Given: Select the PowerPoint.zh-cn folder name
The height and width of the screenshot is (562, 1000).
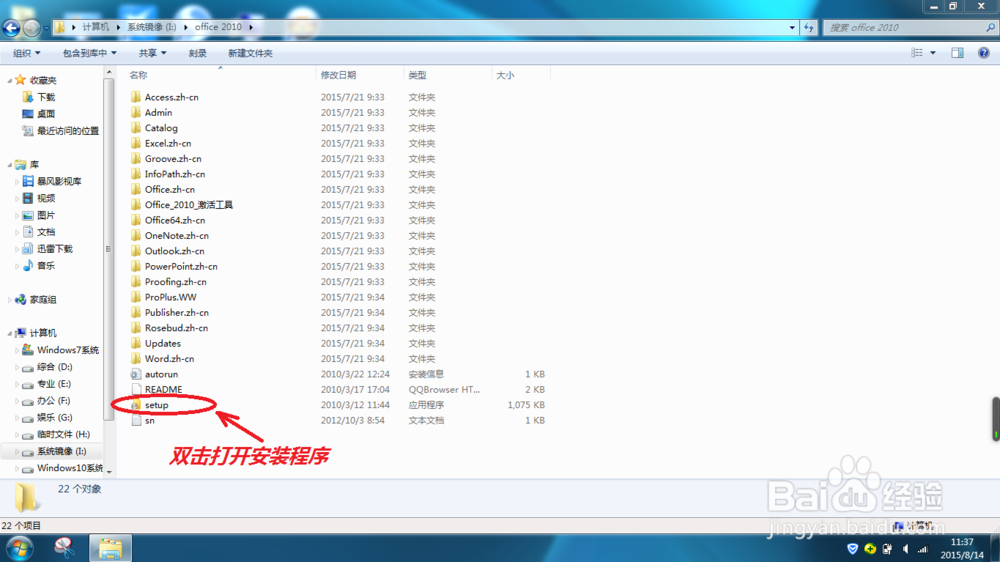Looking at the screenshot, I should pos(181,266).
